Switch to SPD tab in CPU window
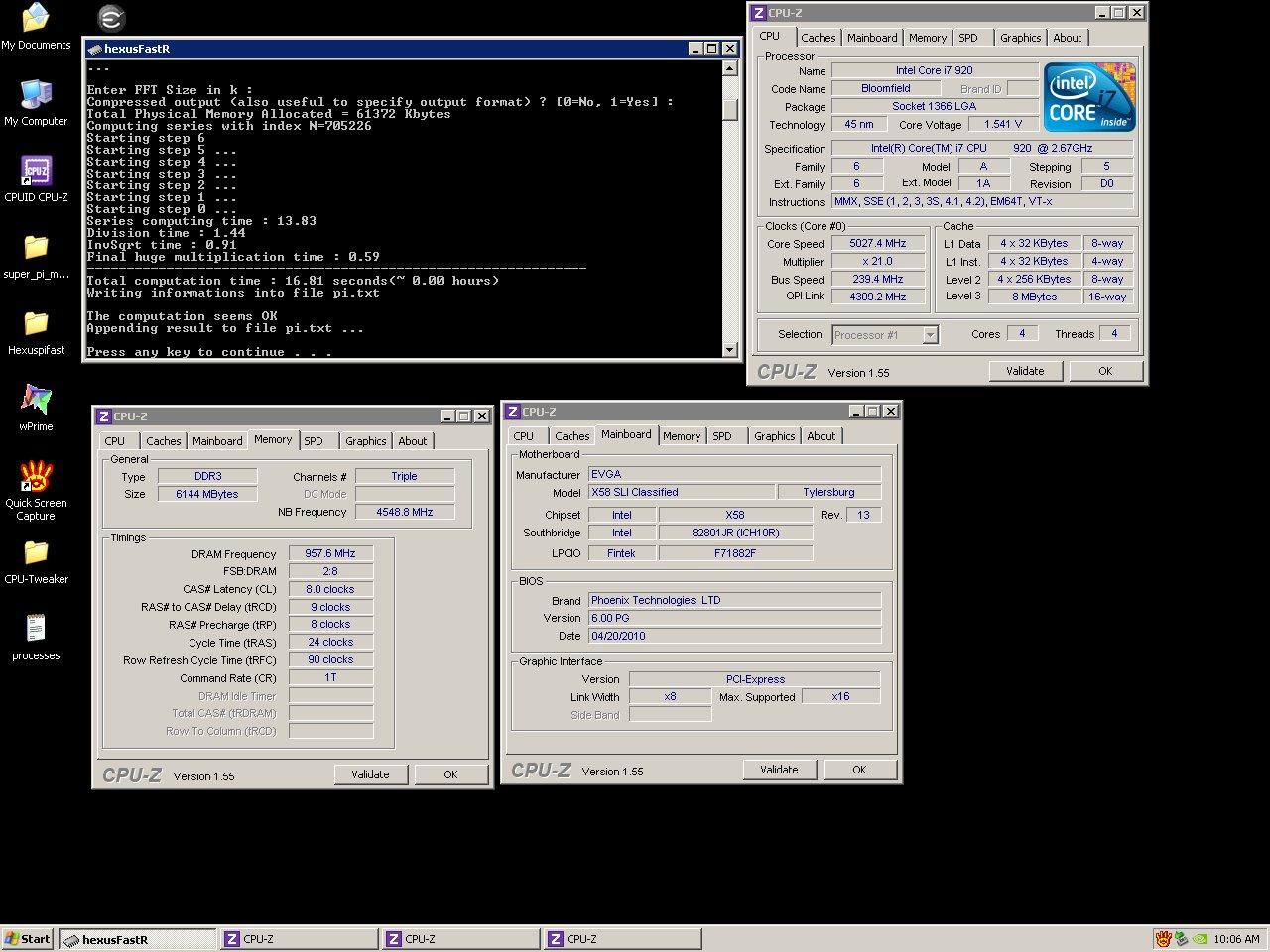 tap(968, 38)
